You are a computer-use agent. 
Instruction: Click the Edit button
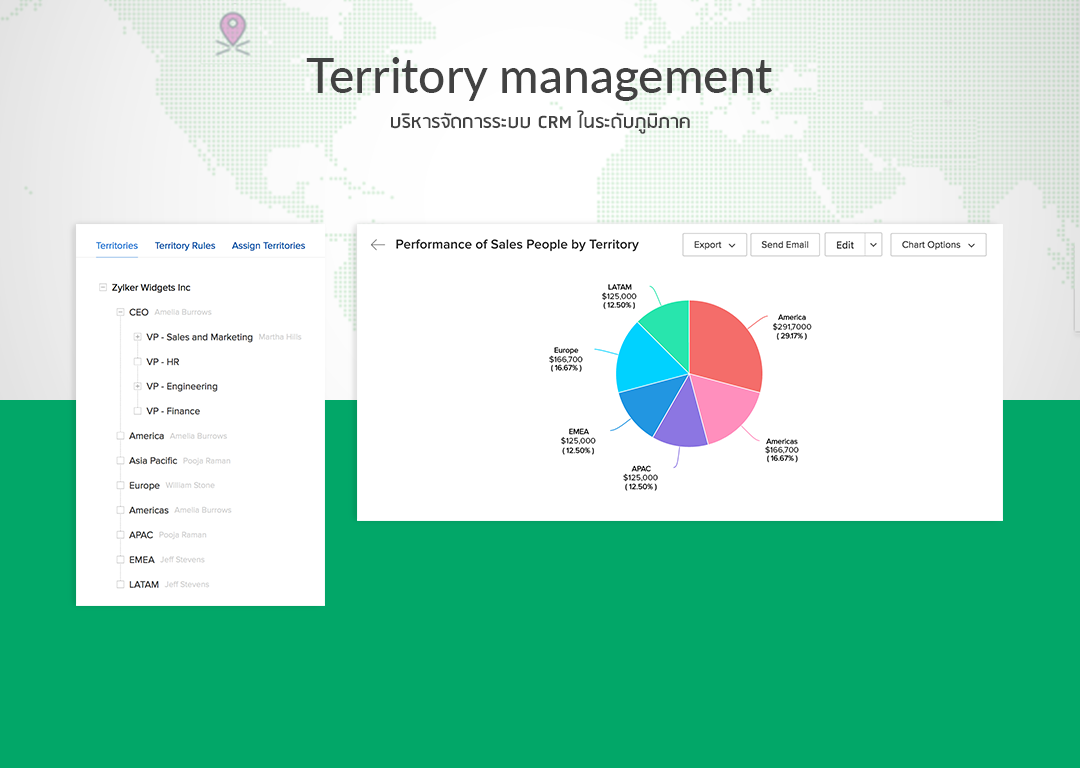[845, 245]
